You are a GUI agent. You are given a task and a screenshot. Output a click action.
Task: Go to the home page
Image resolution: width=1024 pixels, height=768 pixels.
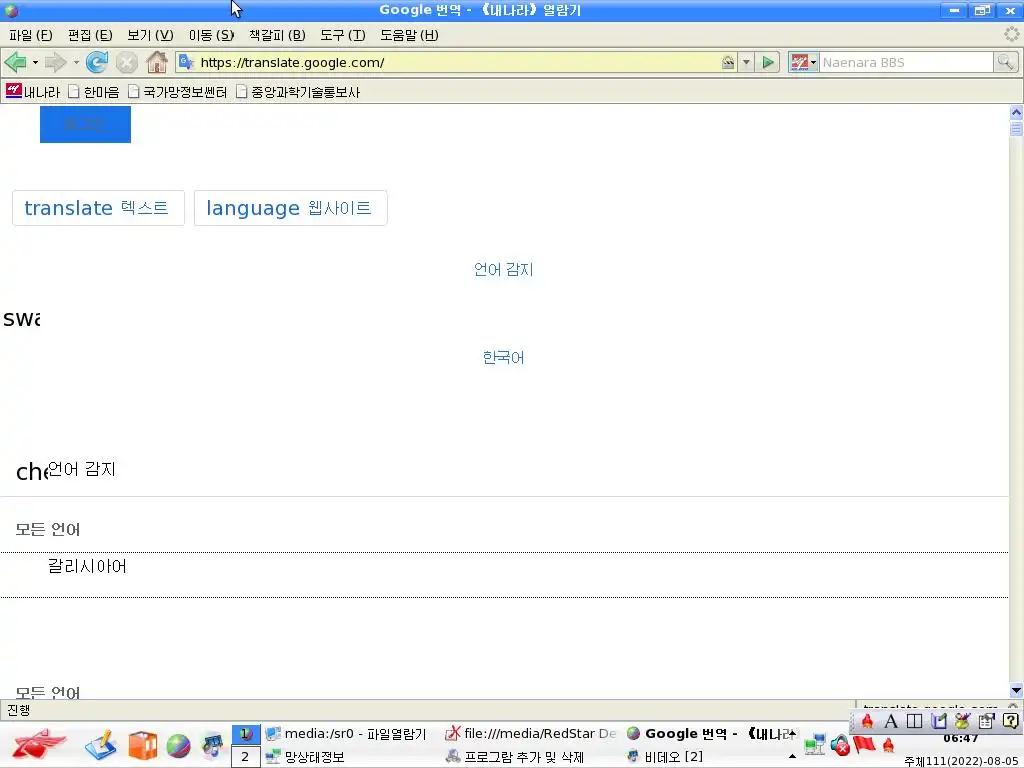[x=157, y=63]
